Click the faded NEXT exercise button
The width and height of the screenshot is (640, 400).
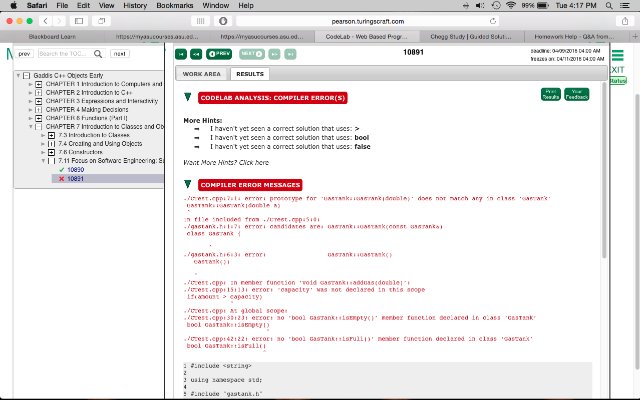click(x=252, y=54)
